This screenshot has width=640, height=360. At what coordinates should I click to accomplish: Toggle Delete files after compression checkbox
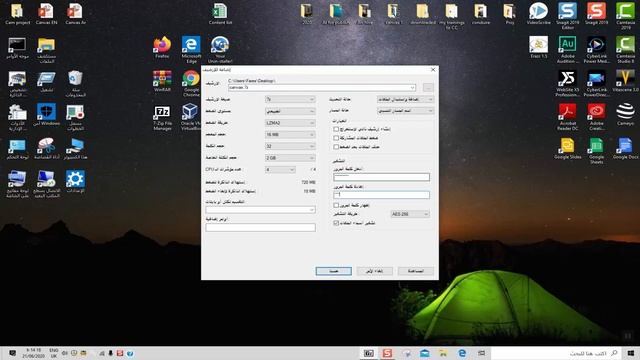(x=336, y=147)
